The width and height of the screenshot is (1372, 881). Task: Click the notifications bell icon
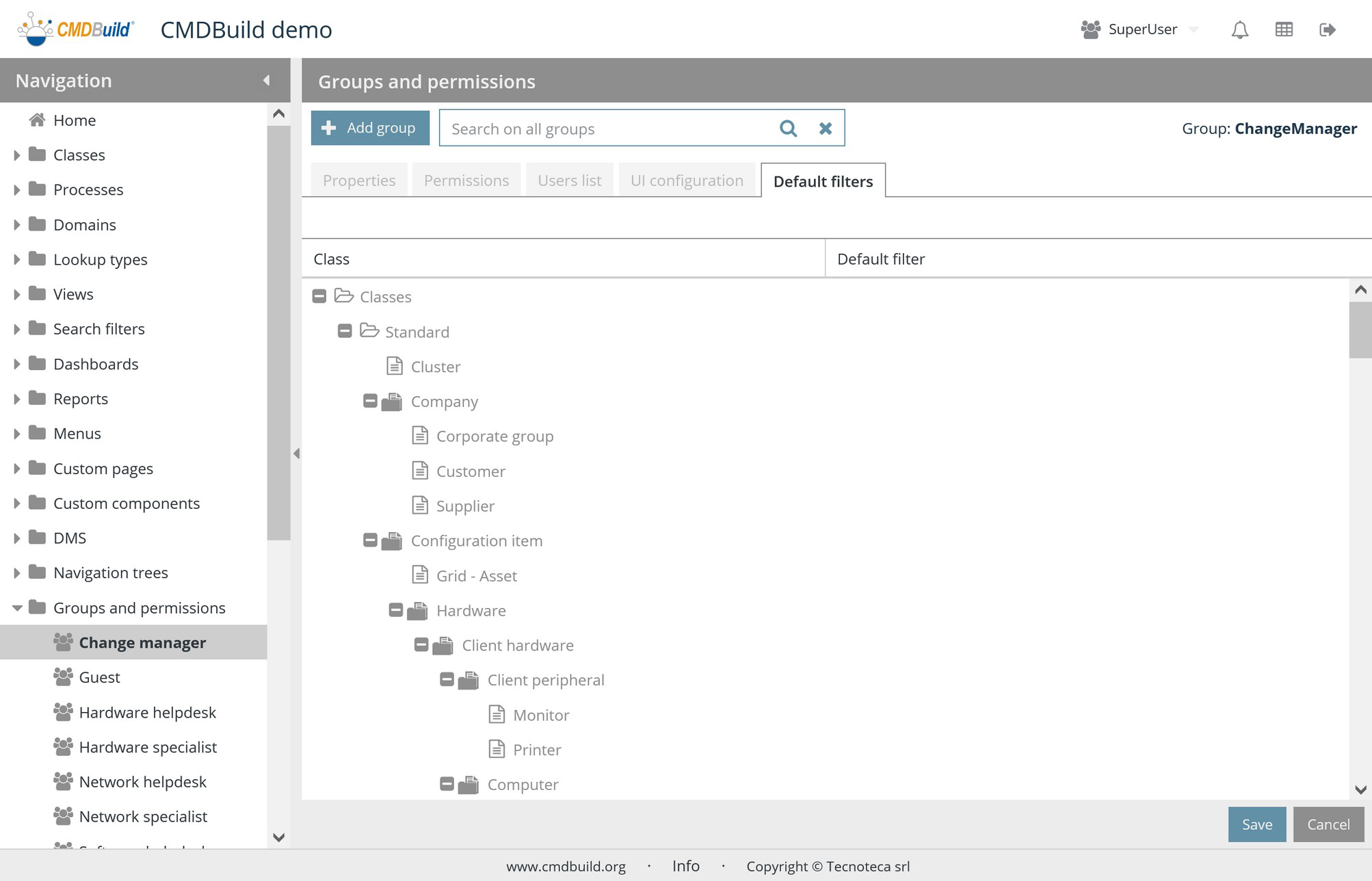pos(1239,29)
